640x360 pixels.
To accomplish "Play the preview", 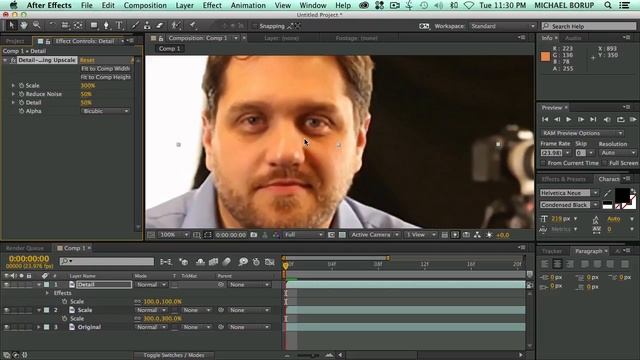I will [569, 120].
